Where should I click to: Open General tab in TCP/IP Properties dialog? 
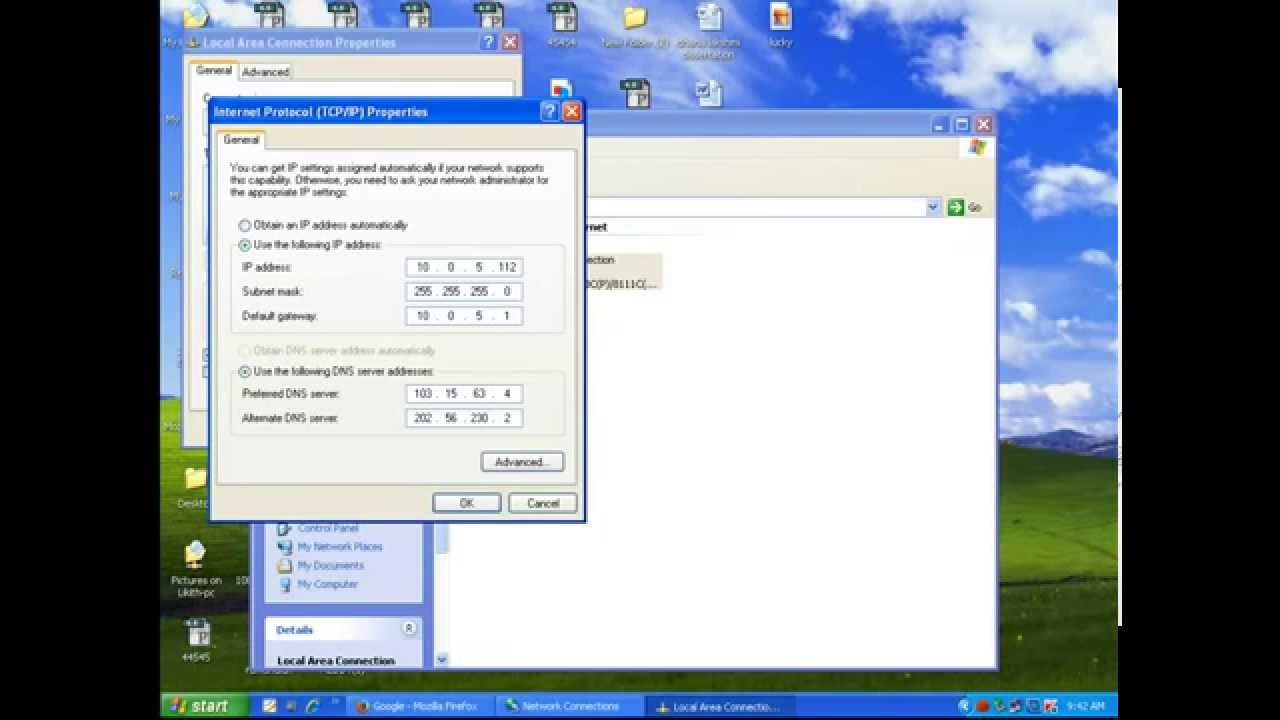(241, 140)
